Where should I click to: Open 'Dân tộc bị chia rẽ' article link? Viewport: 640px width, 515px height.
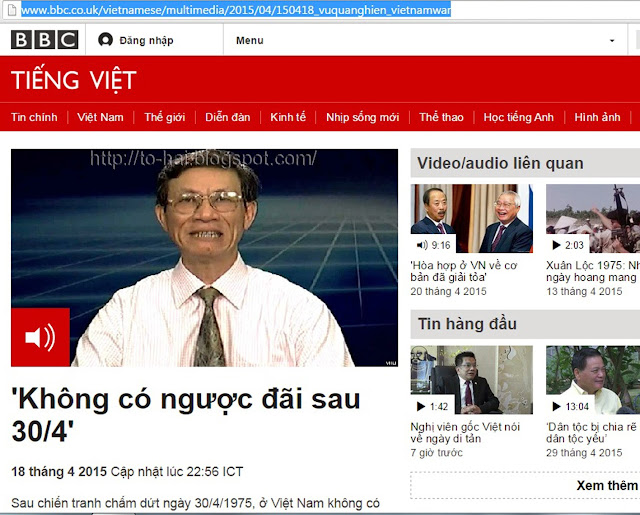pos(592,433)
